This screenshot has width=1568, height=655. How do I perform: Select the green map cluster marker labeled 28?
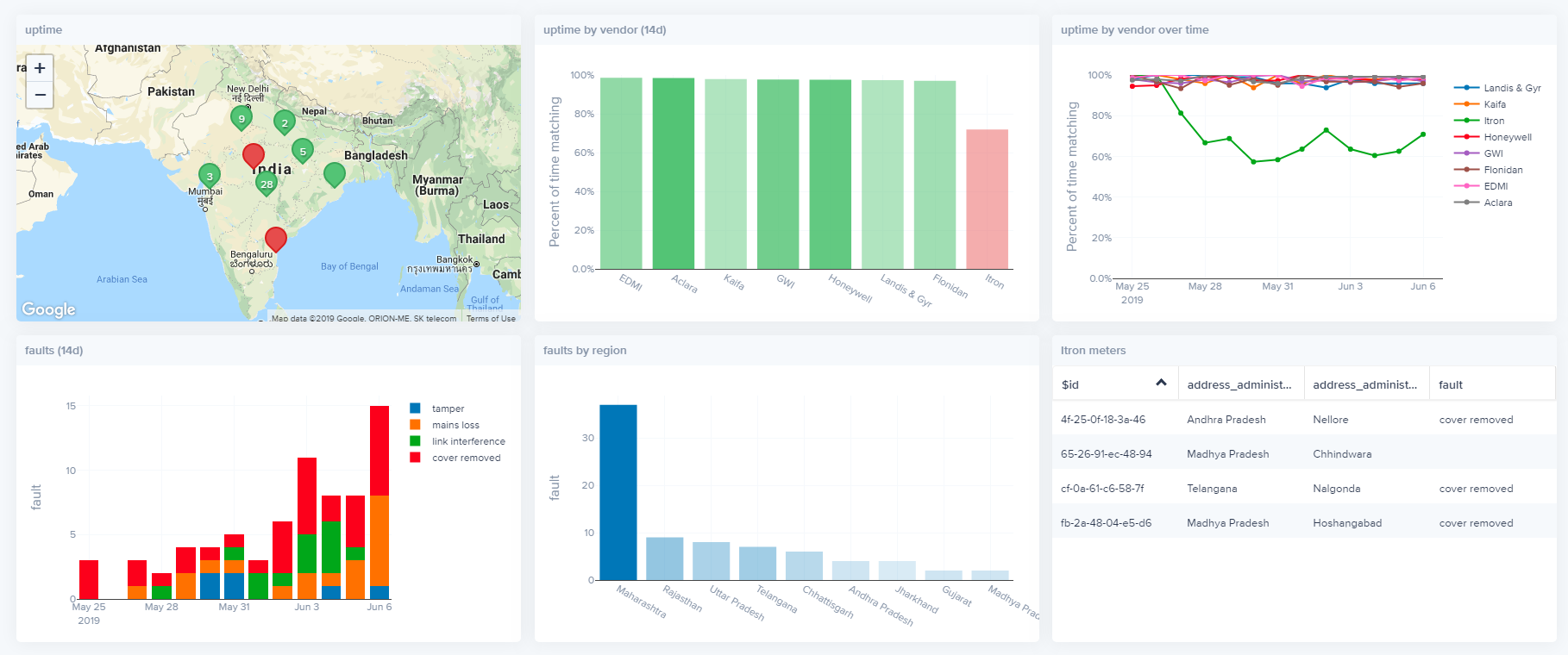[267, 184]
